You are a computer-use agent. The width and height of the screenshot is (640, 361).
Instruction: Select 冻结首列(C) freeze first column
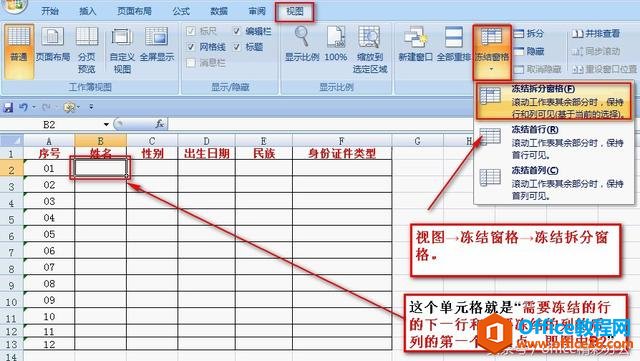click(x=553, y=183)
